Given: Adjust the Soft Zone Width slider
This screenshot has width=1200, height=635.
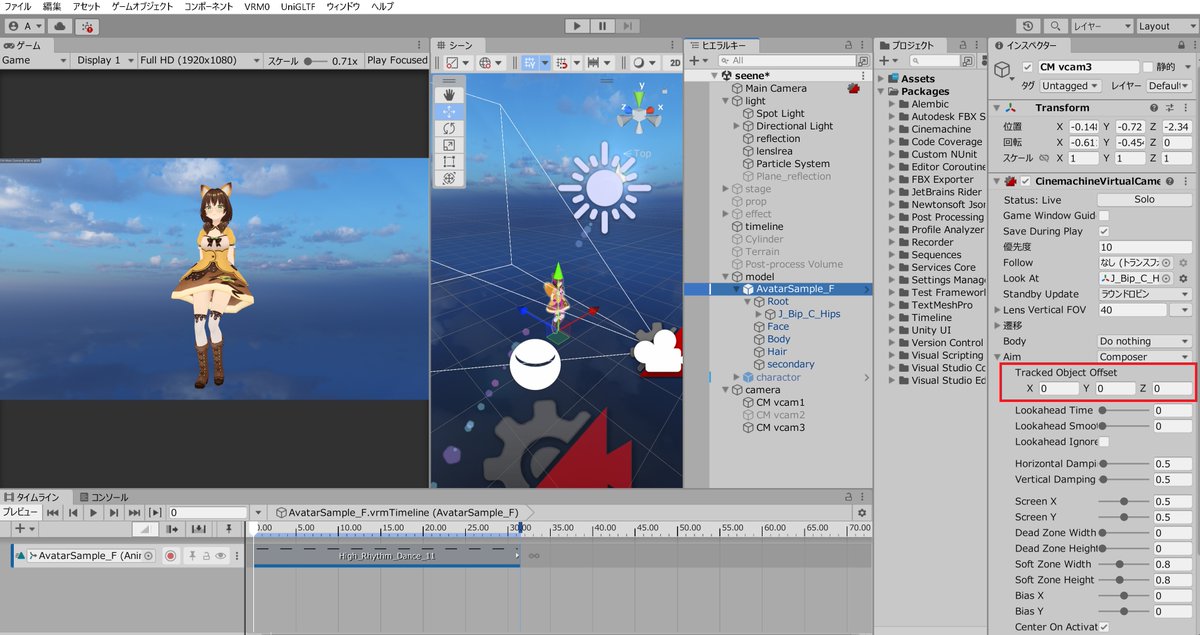Looking at the screenshot, I should pos(1124,564).
